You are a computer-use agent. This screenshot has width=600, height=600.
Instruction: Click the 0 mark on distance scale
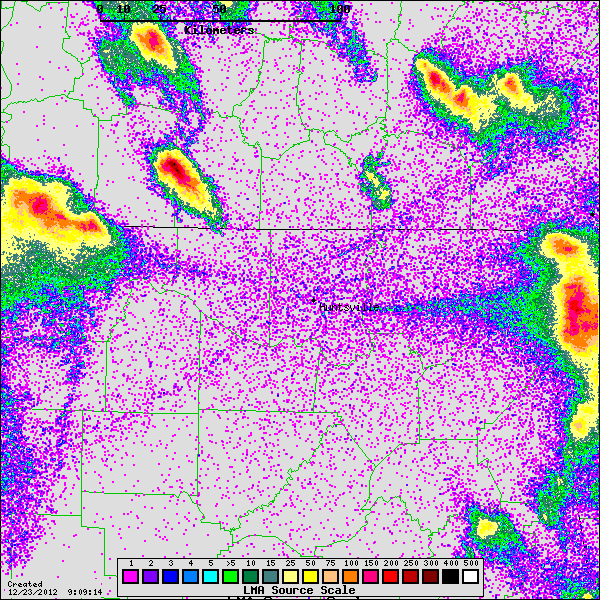[100, 9]
